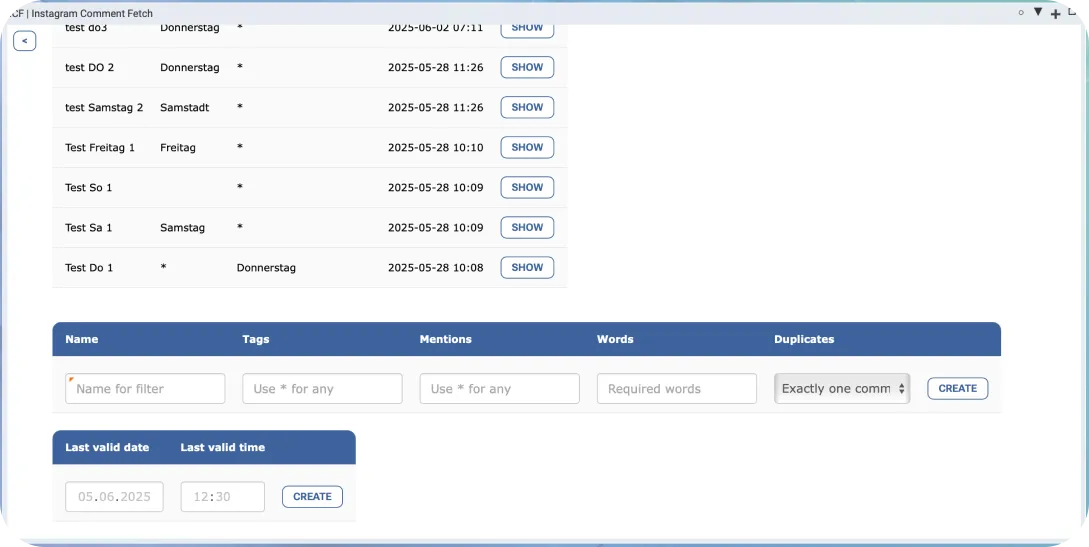Screen dimensions: 1089x547
Task: Click the back arrow button
Action: (x=24, y=41)
